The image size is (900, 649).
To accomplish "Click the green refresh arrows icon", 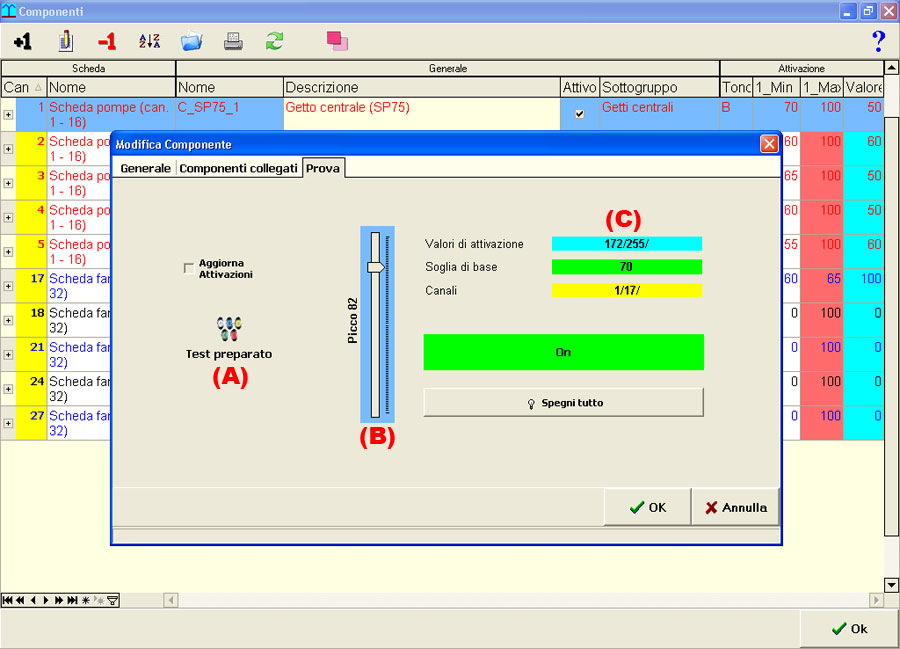I will tap(274, 41).
